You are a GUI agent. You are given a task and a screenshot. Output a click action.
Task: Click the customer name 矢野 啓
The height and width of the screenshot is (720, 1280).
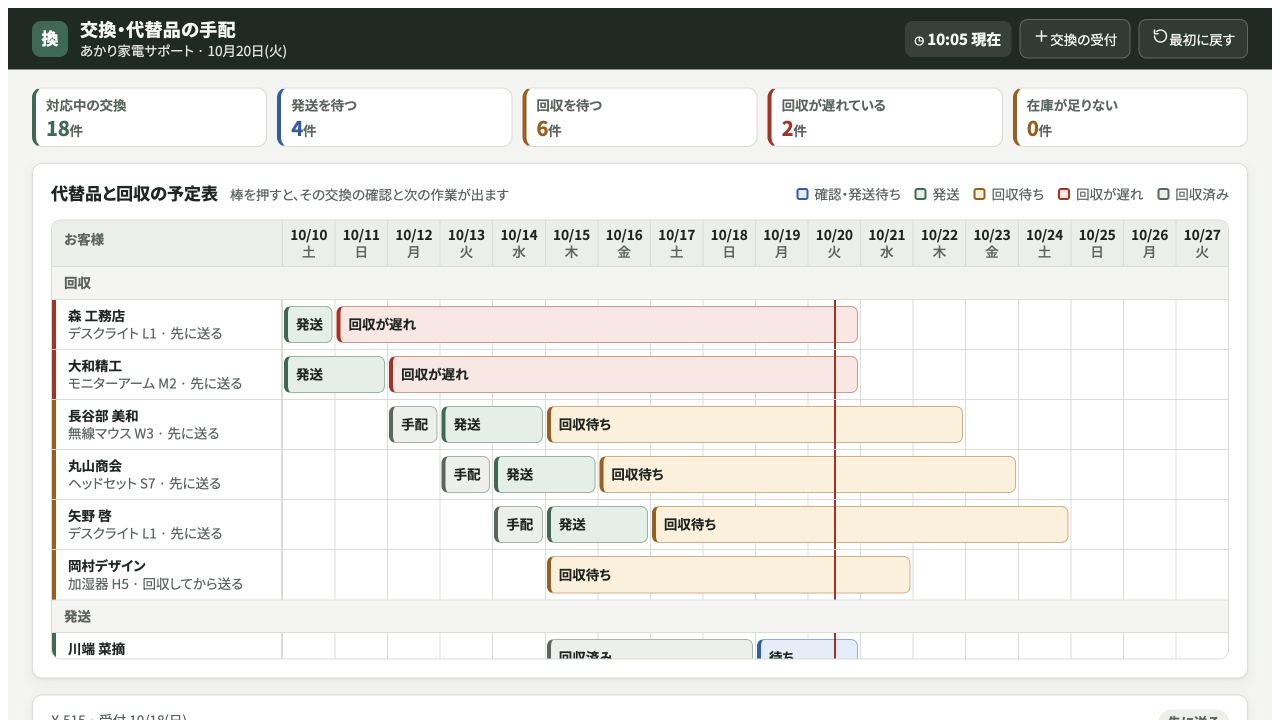coord(89,516)
